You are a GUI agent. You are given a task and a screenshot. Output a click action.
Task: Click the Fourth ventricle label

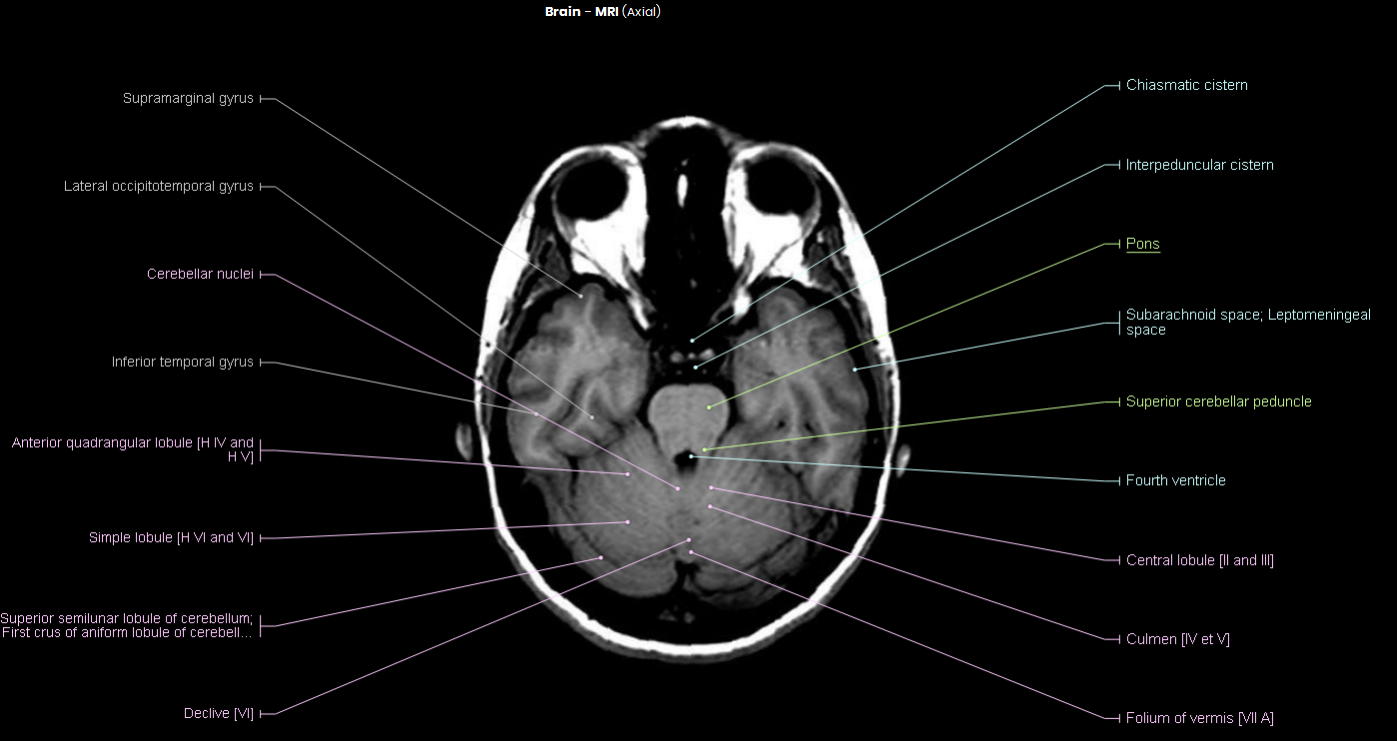coord(1176,480)
